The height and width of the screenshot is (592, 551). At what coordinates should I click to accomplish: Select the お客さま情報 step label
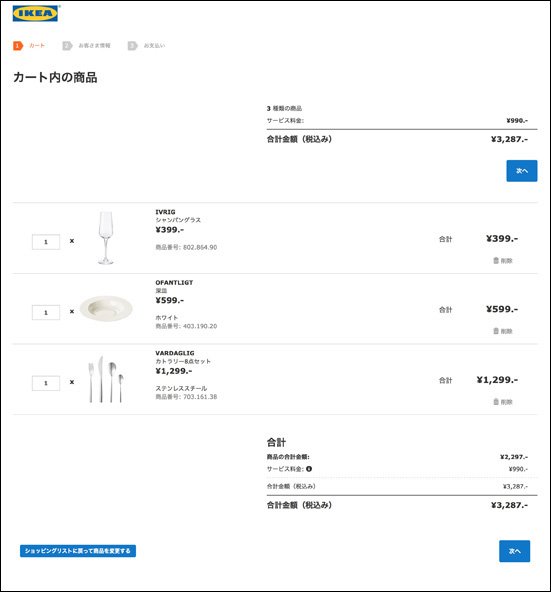tap(94, 46)
